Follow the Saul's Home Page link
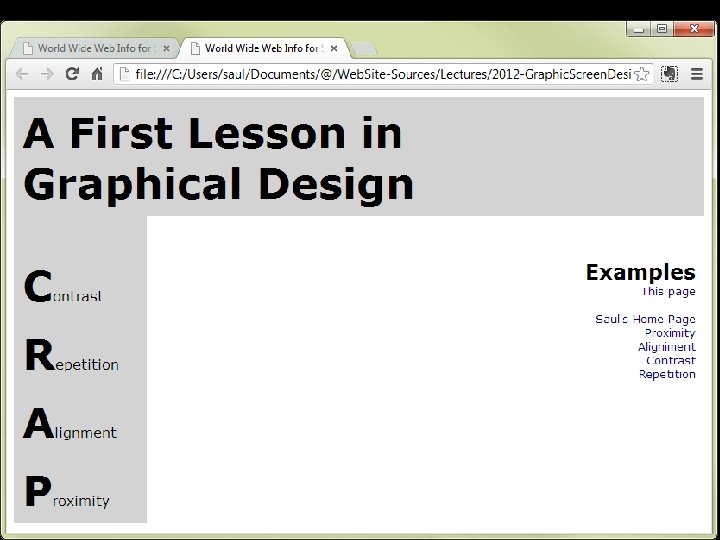Image resolution: width=720 pixels, height=540 pixels. [645, 319]
